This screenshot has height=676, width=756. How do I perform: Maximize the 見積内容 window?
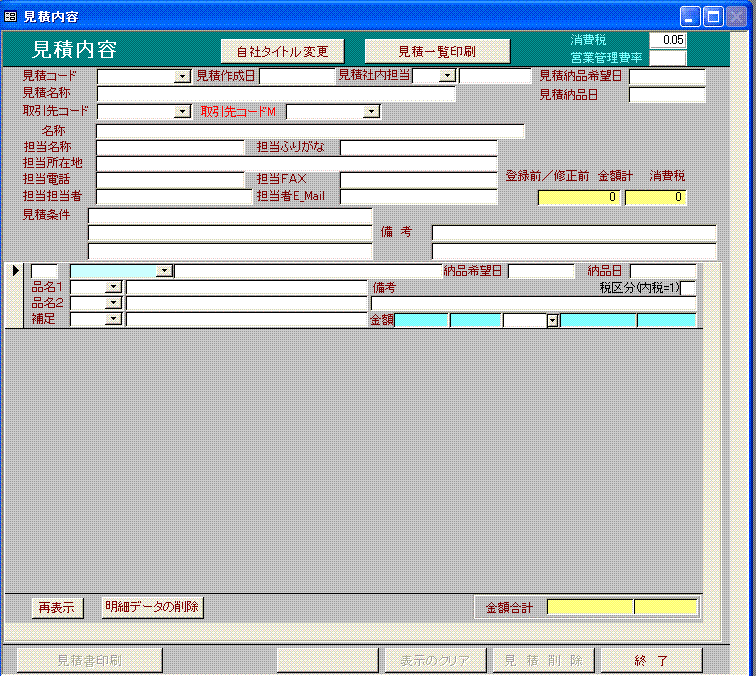coord(713,17)
